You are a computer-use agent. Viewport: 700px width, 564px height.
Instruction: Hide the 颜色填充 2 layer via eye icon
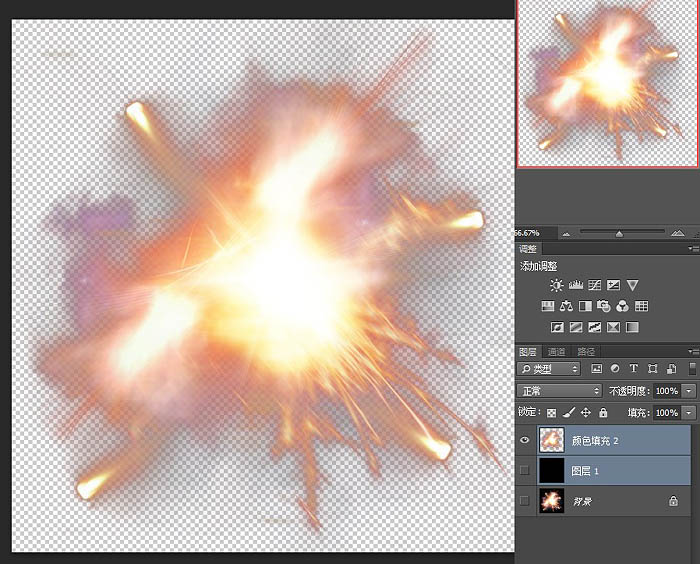(525, 438)
